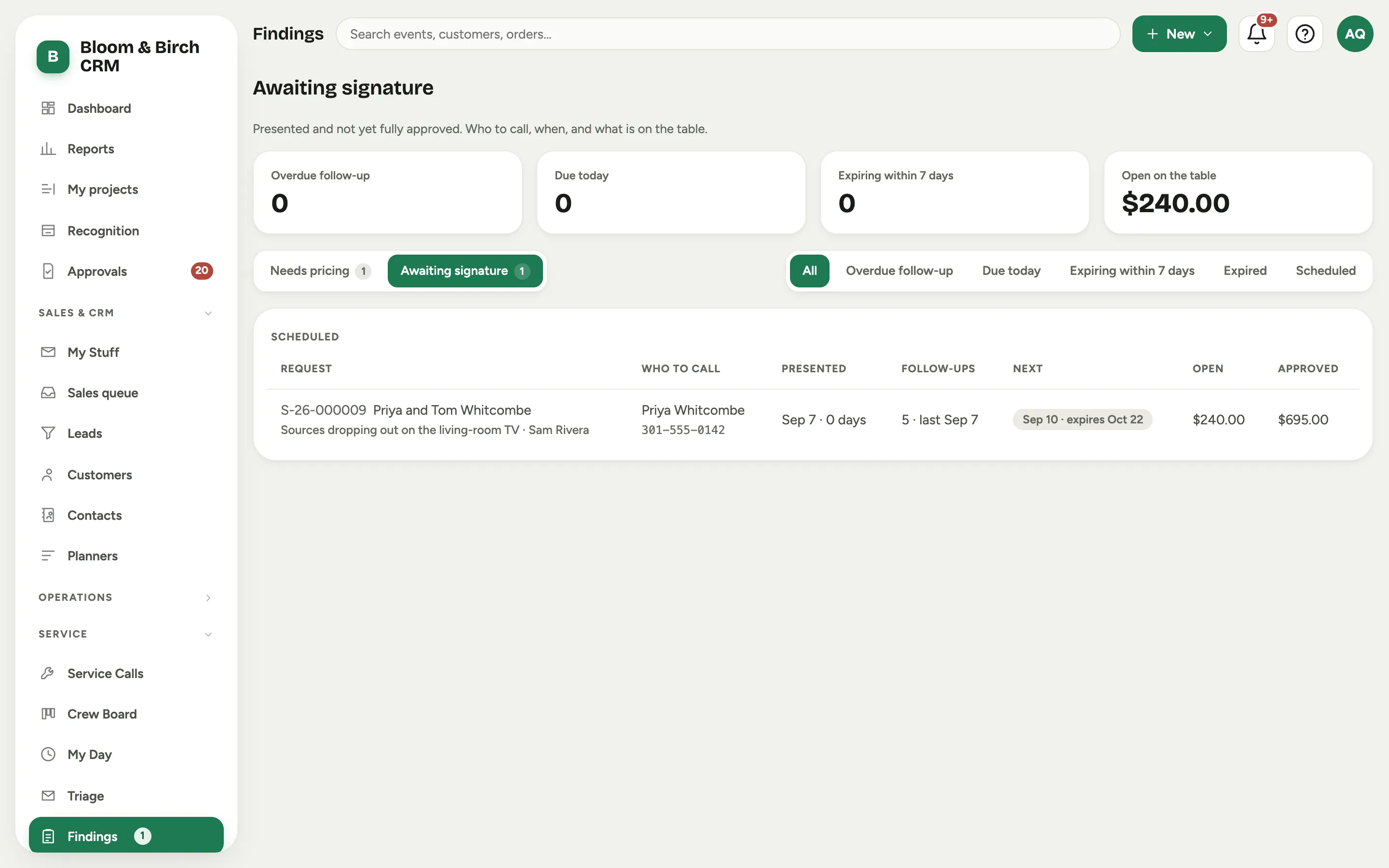
Task: Click the Overdue follow-up summary card
Action: tap(387, 192)
